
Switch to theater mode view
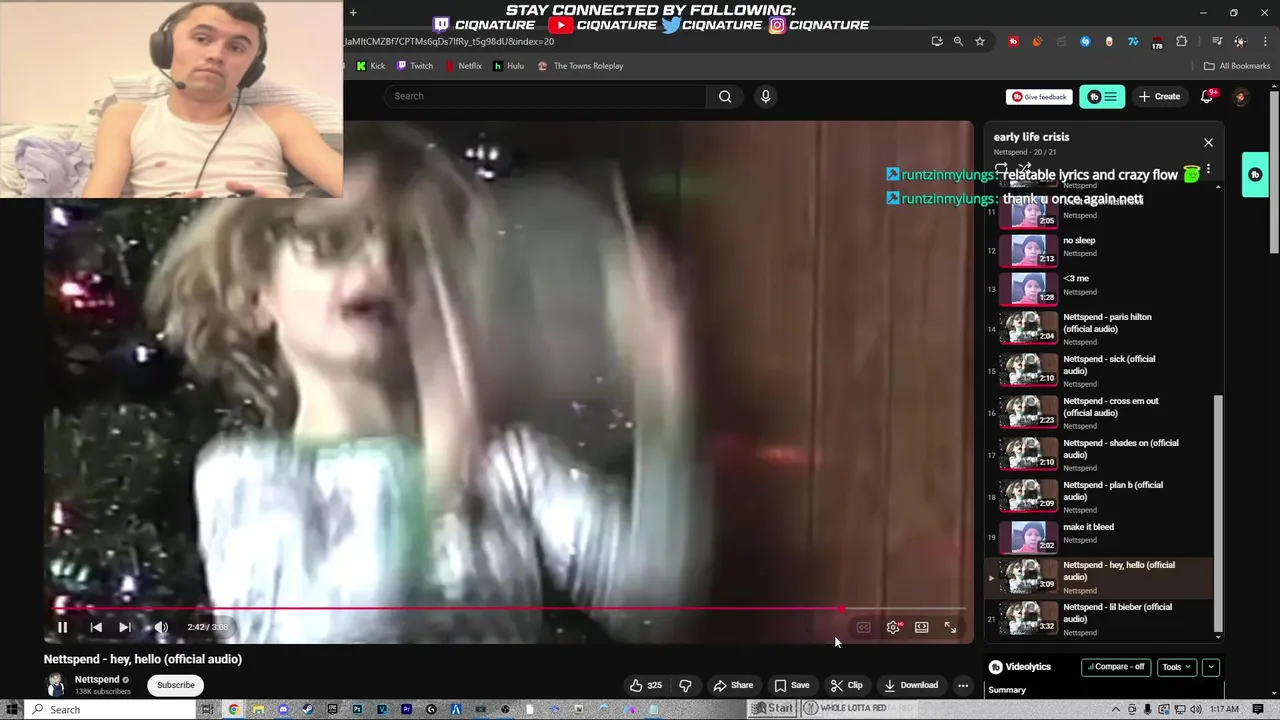pyautogui.click(x=921, y=627)
